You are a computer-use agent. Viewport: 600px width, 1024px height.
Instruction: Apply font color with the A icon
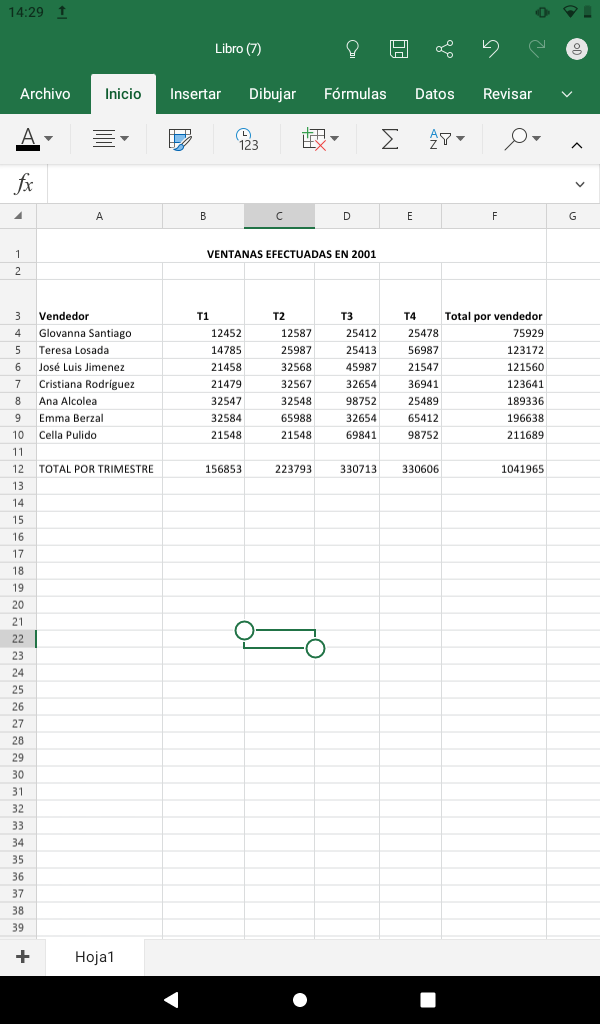(x=27, y=139)
